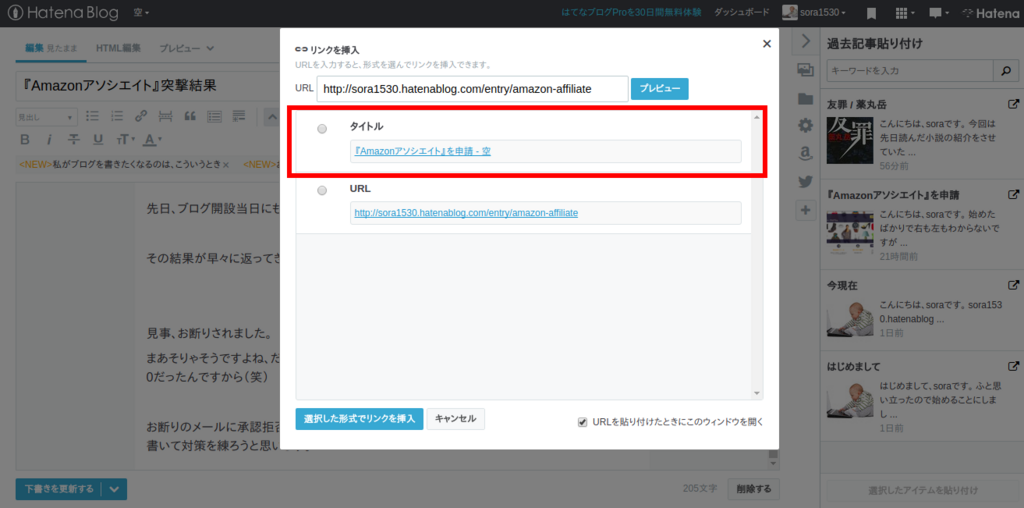Image resolution: width=1024 pixels, height=508 pixels.
Task: Close the link insert dialog with X
Action: [x=767, y=44]
